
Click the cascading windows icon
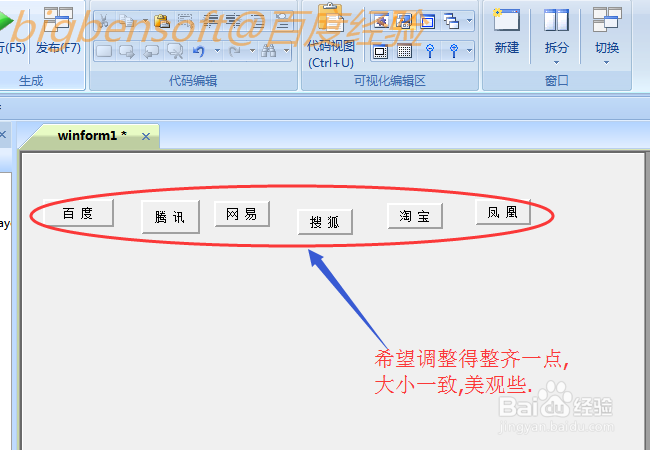[451, 21]
